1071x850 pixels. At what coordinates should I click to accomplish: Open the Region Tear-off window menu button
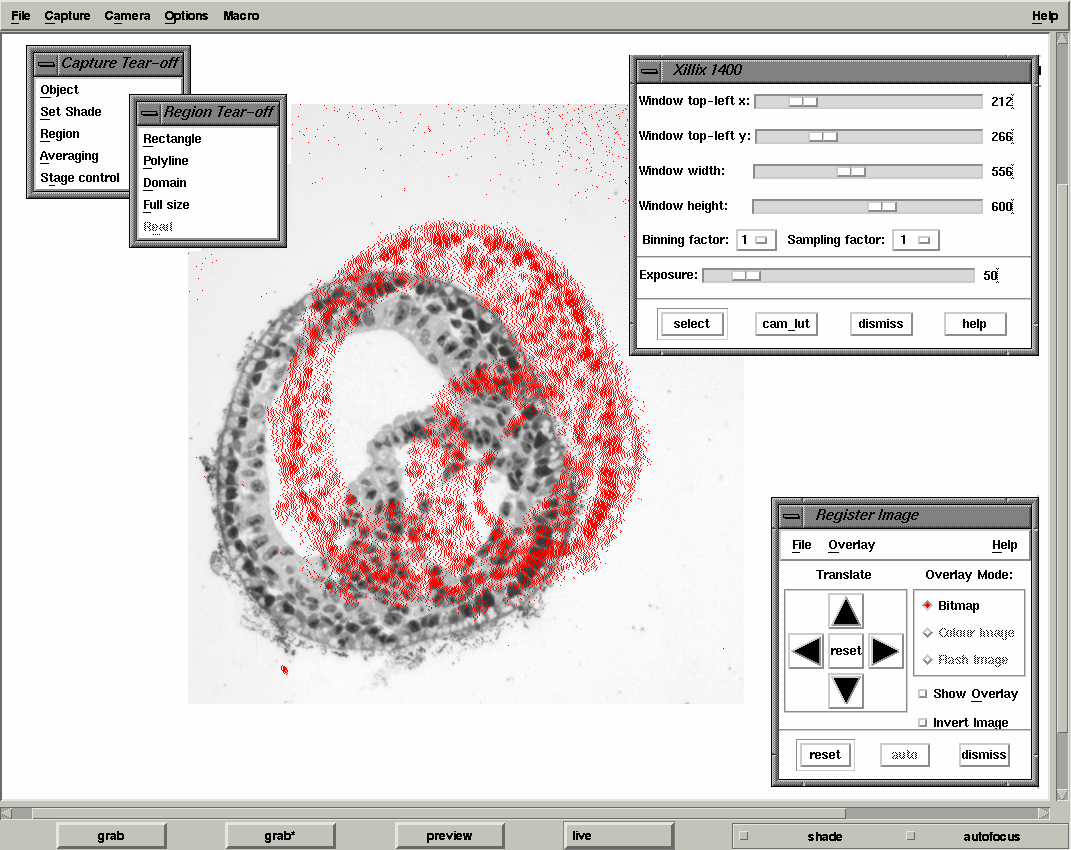(149, 113)
